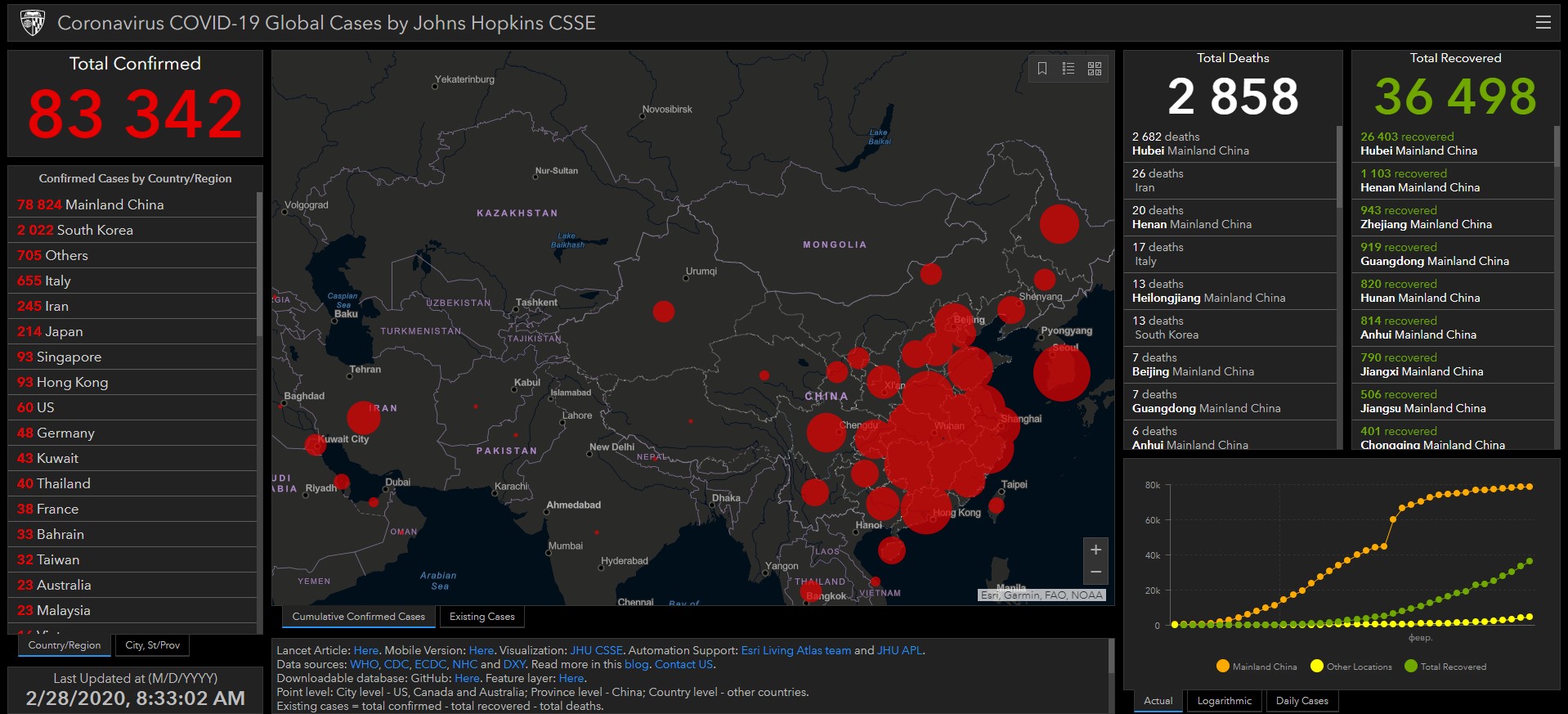Open the hamburger menu in header
1568x714 pixels.
click(1543, 23)
